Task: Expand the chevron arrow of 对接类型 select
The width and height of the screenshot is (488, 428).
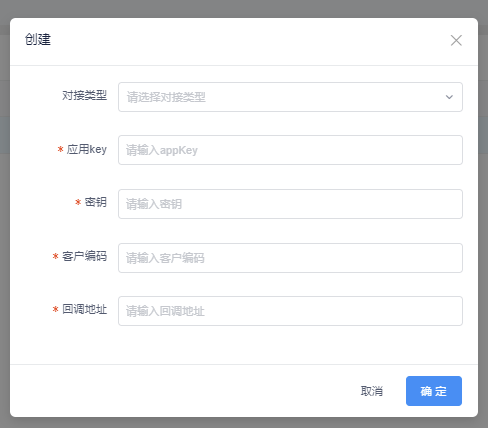Action: [x=449, y=97]
